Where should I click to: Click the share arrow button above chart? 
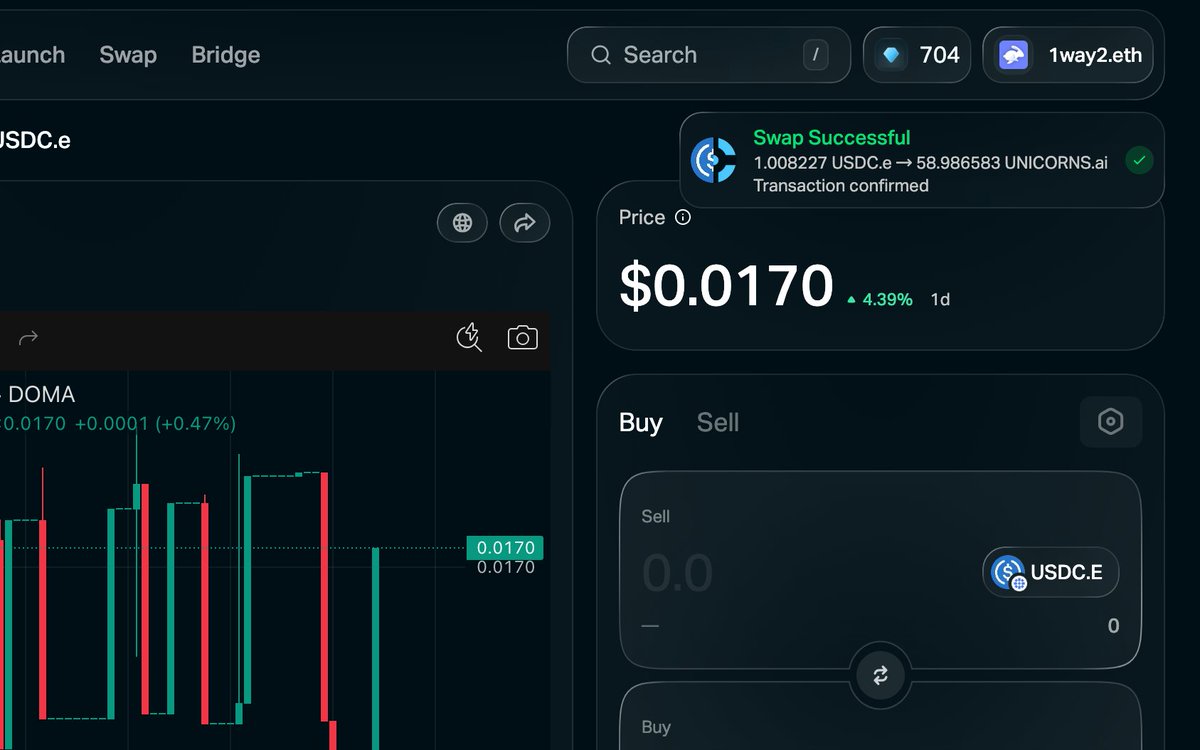coord(525,223)
